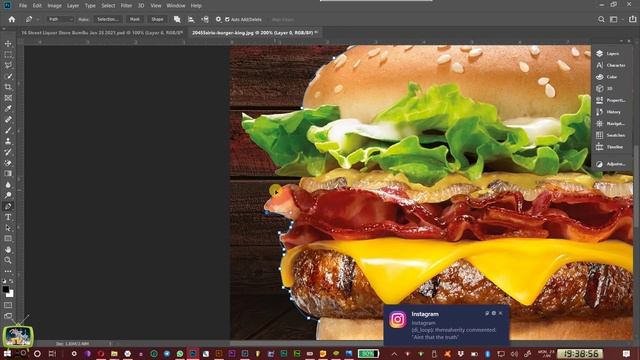The width and height of the screenshot is (640, 360).
Task: Open the Windows Start menu
Action: (x=7, y=353)
